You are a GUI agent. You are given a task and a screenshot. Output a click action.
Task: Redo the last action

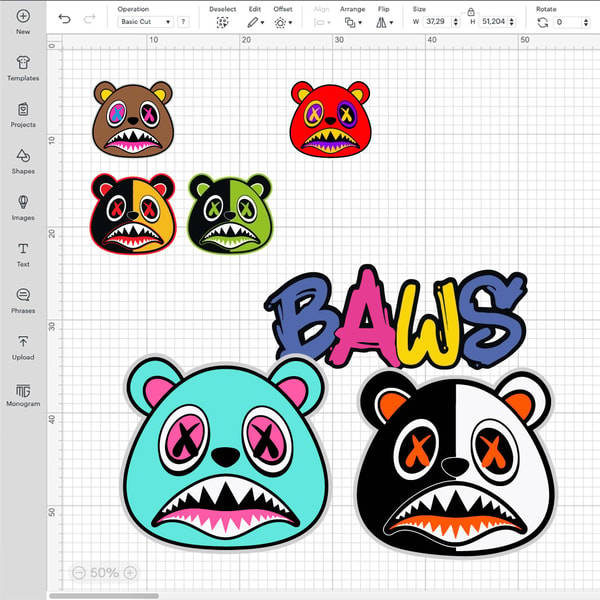(89, 19)
